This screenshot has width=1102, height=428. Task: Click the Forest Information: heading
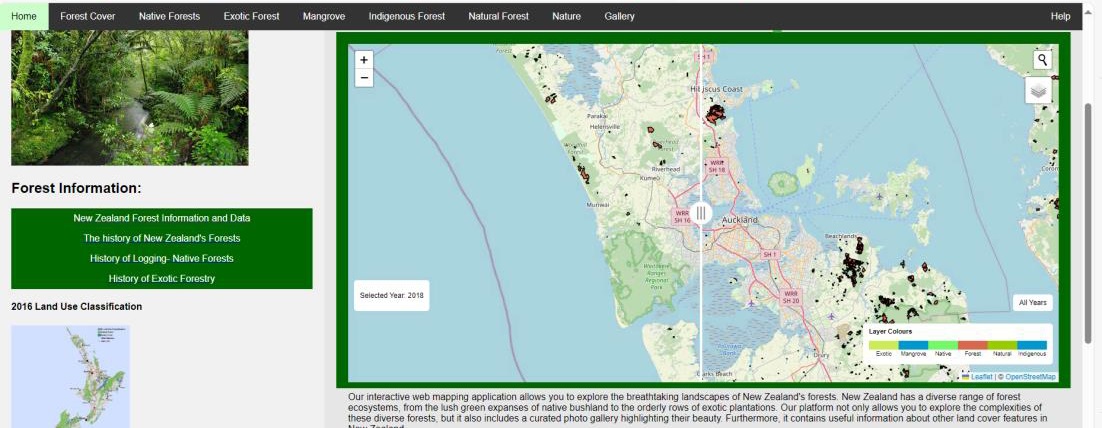tap(77, 188)
